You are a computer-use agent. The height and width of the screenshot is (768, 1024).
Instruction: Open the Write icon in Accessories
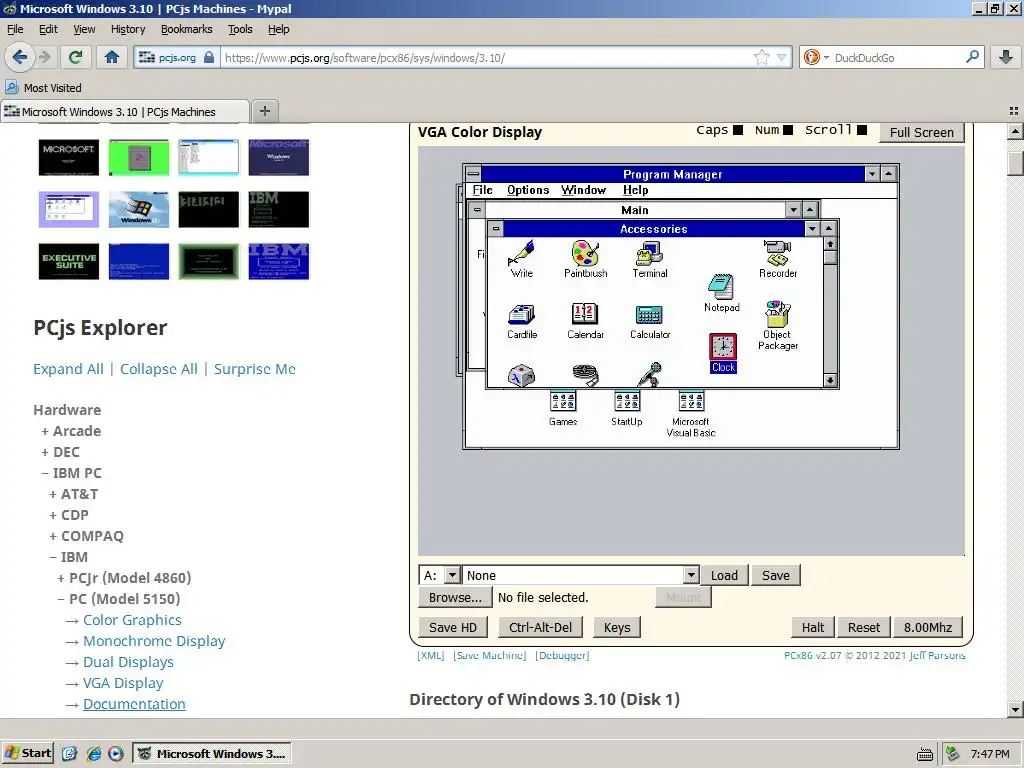tap(521, 259)
